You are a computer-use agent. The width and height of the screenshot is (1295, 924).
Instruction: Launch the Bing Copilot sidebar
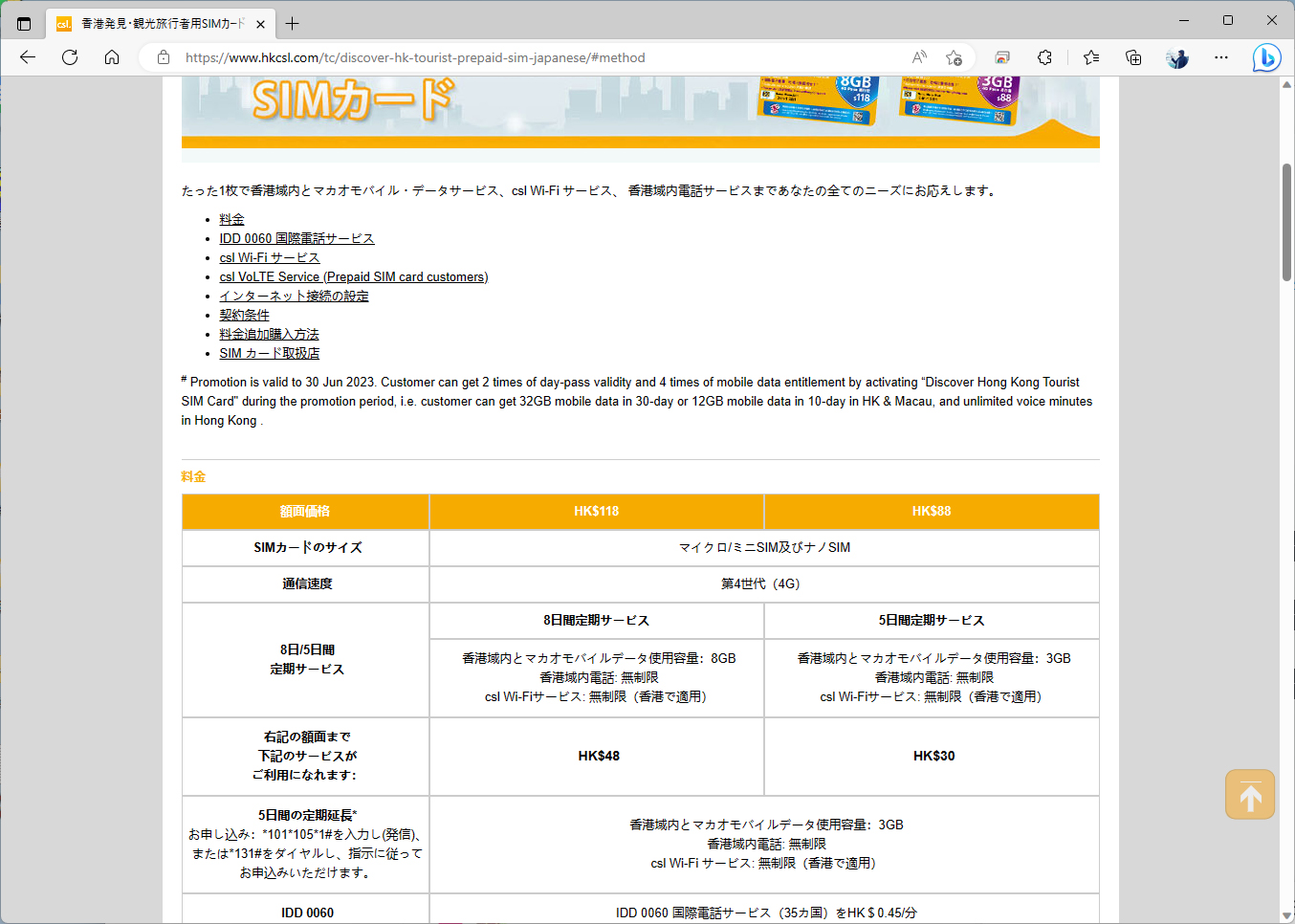coord(1266,57)
